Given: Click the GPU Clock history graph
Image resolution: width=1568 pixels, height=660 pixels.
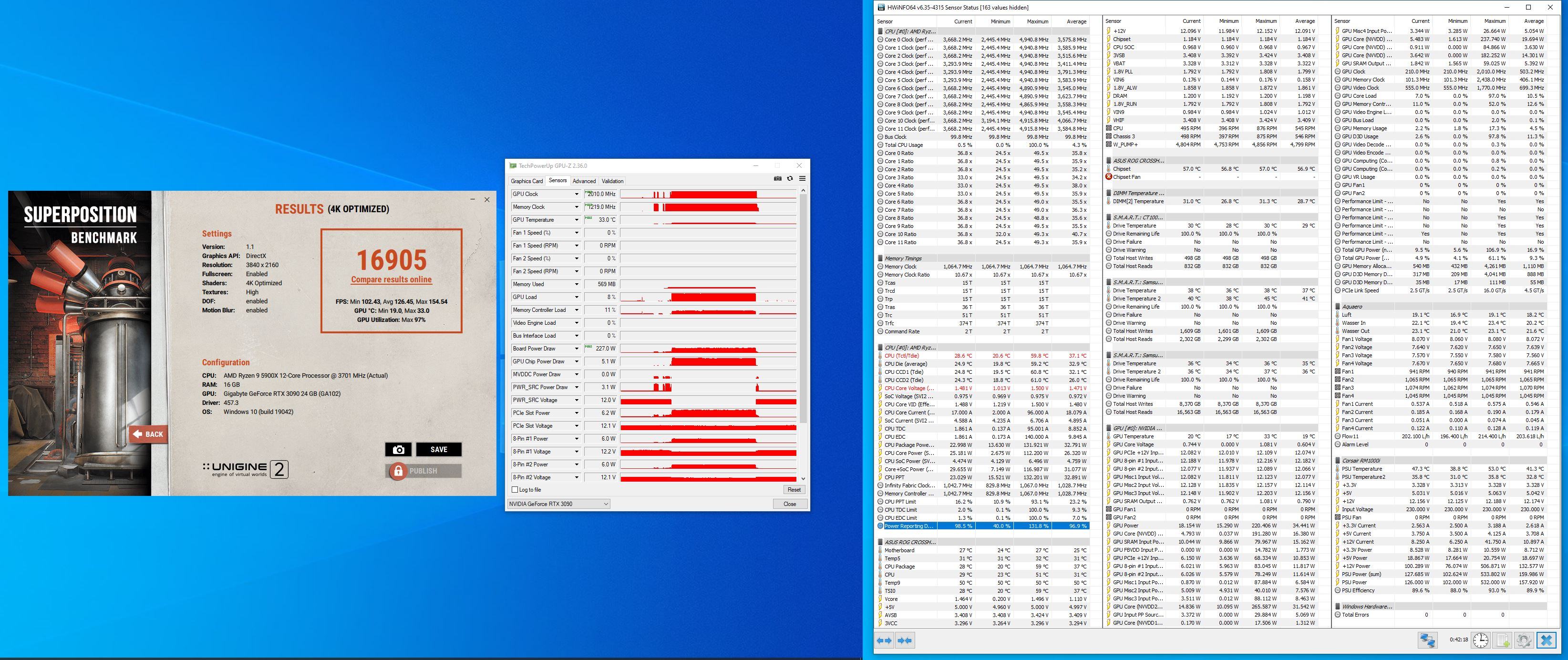Looking at the screenshot, I should tap(708, 194).
